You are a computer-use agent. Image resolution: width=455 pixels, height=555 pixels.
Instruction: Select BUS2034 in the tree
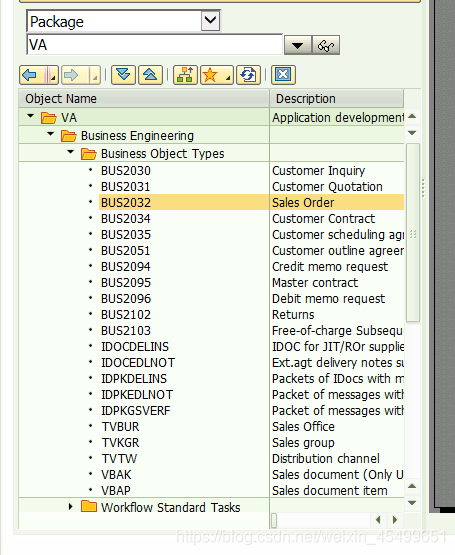[125, 218]
